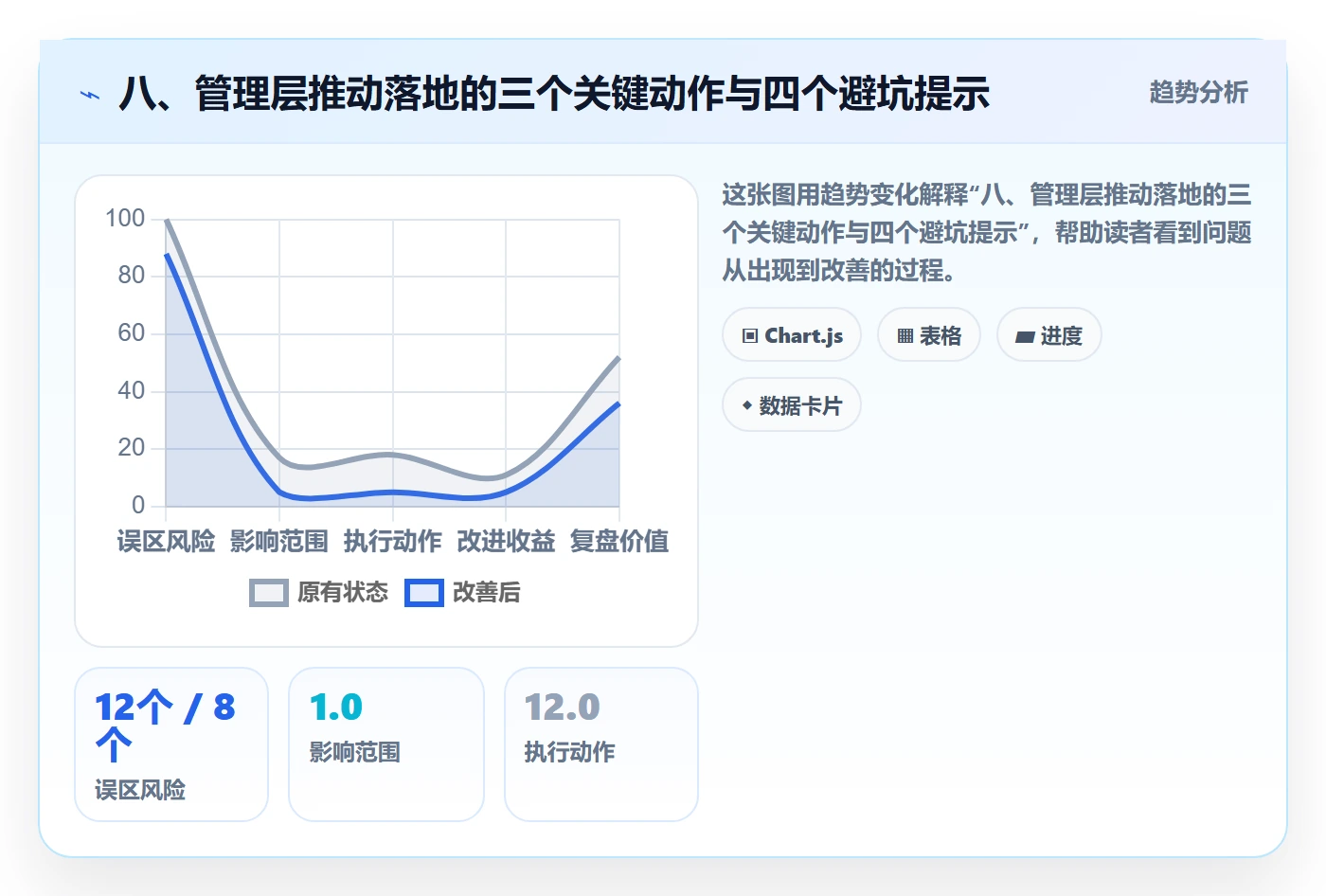Click the 80 y-axis value

coord(132,276)
